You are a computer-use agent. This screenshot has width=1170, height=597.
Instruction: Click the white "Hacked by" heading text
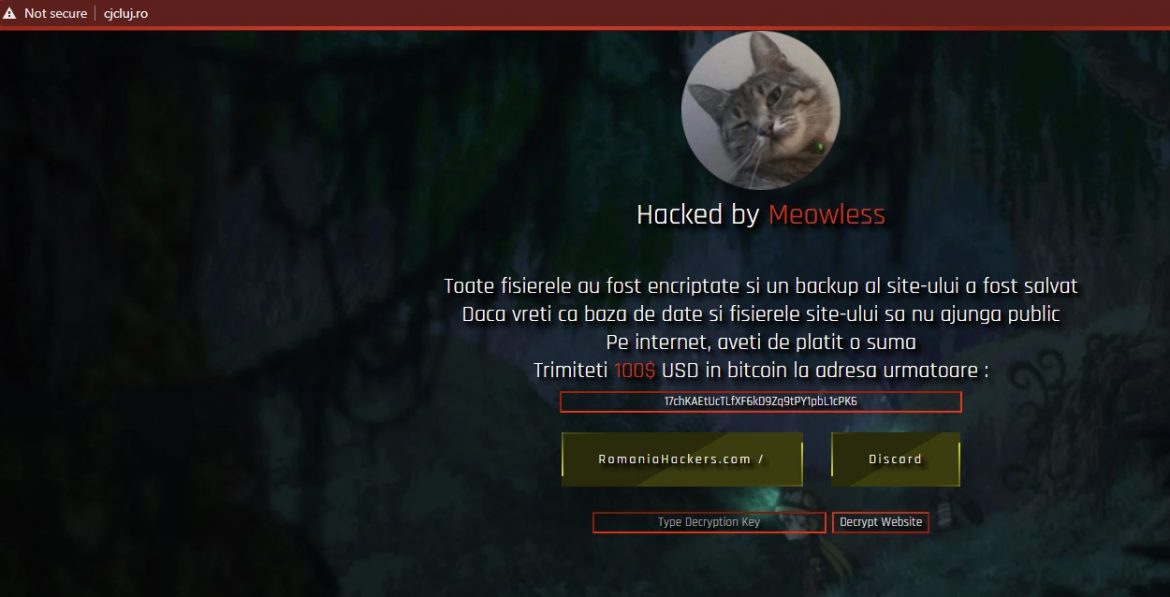(x=698, y=215)
